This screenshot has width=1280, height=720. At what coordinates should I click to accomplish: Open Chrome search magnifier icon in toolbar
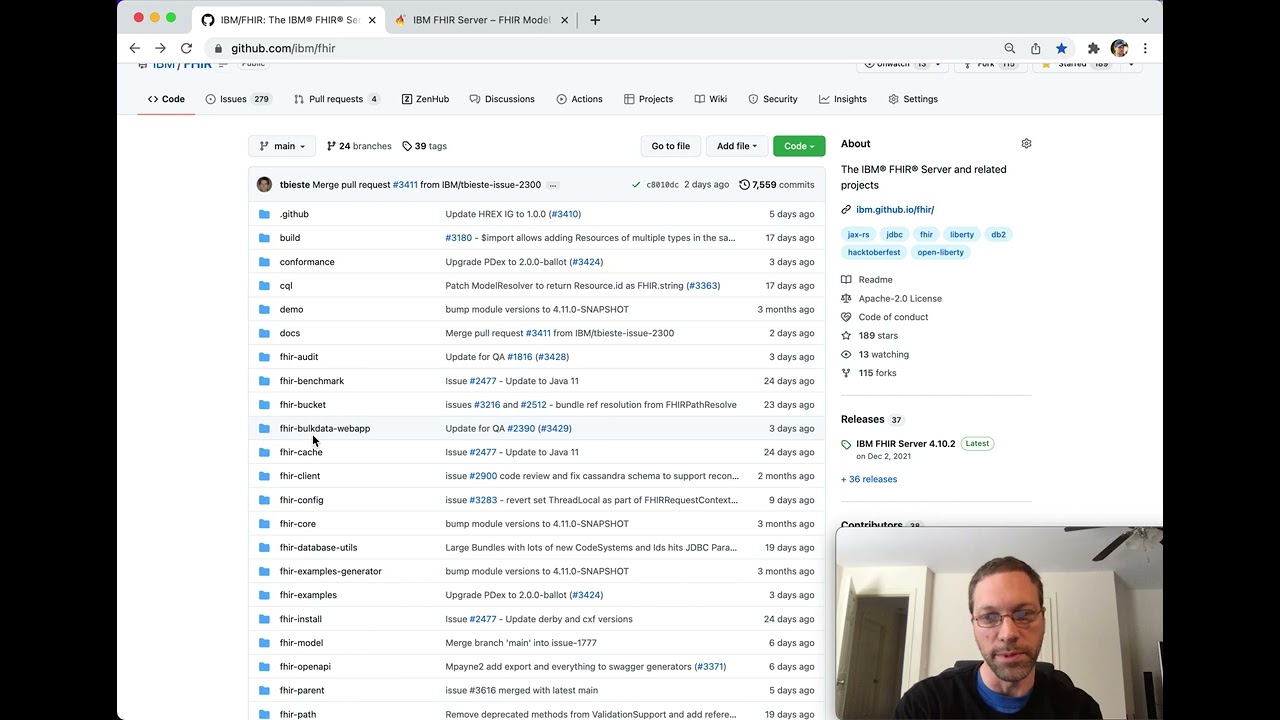(x=1010, y=48)
